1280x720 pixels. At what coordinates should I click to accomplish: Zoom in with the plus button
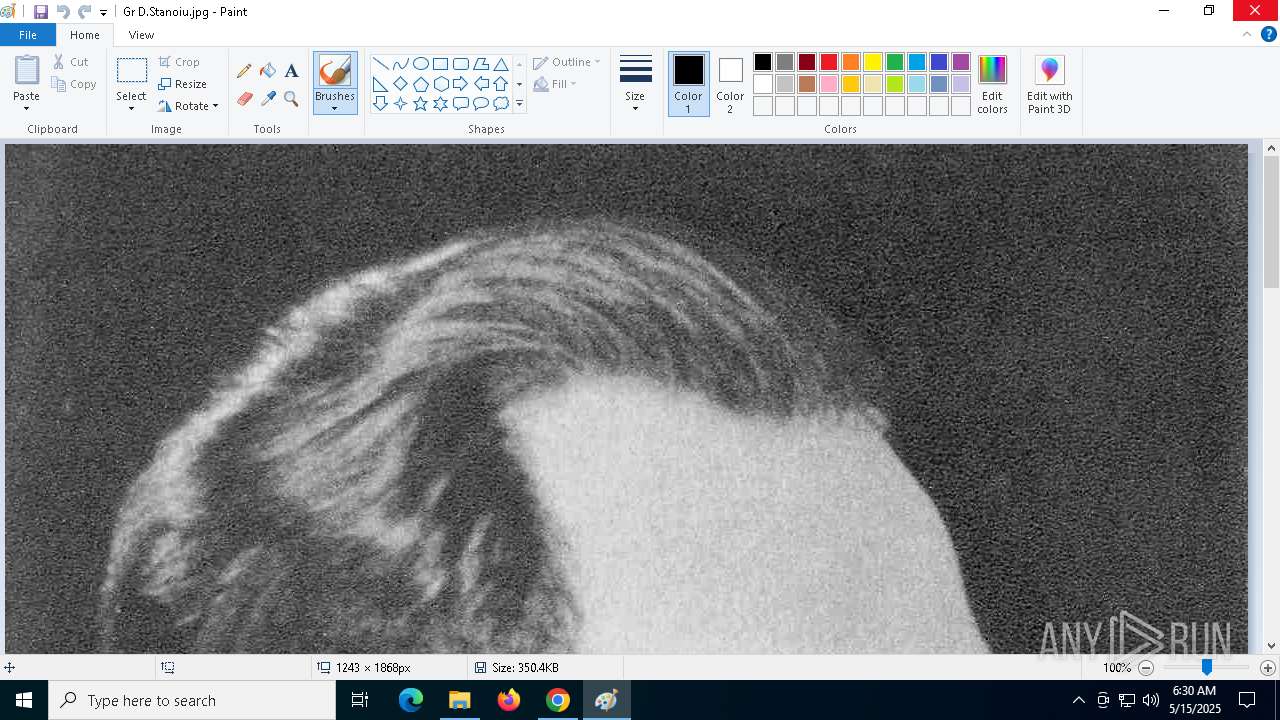1267,667
